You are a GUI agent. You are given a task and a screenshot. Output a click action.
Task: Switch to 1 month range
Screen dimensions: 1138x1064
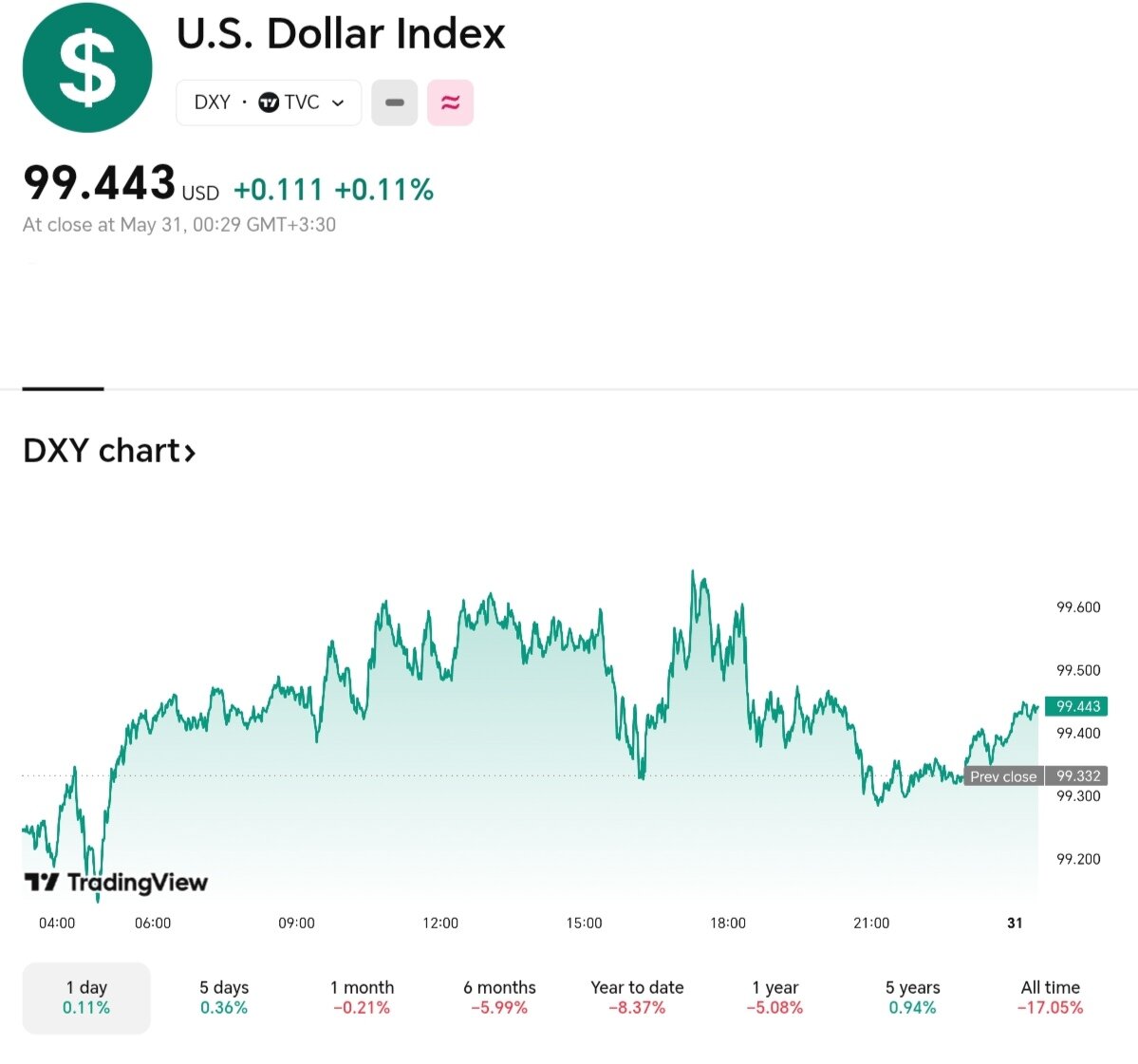click(362, 997)
